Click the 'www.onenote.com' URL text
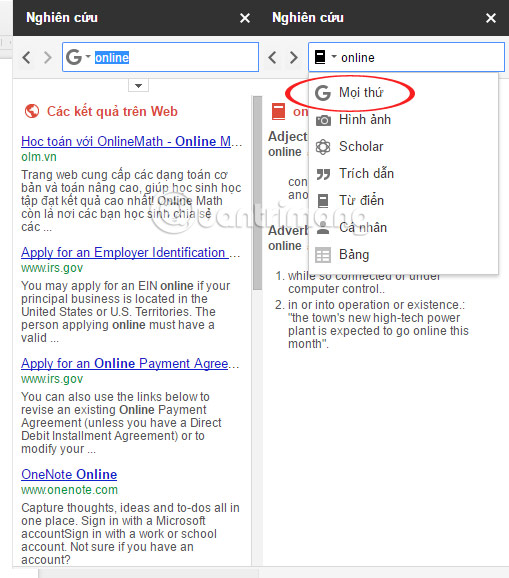The width and height of the screenshot is (509, 578). pos(69,490)
